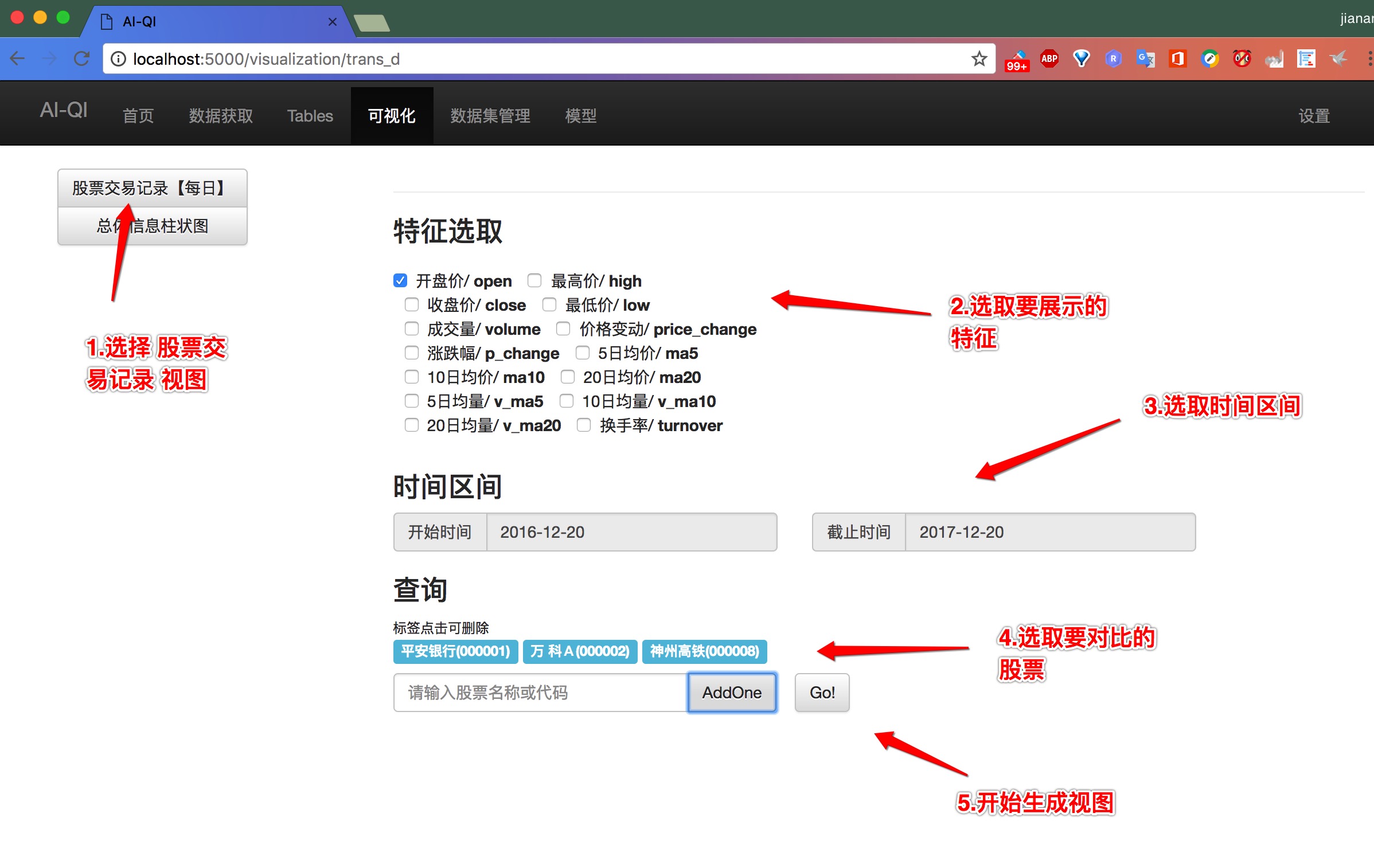Click the Office extension icon

tap(1177, 58)
